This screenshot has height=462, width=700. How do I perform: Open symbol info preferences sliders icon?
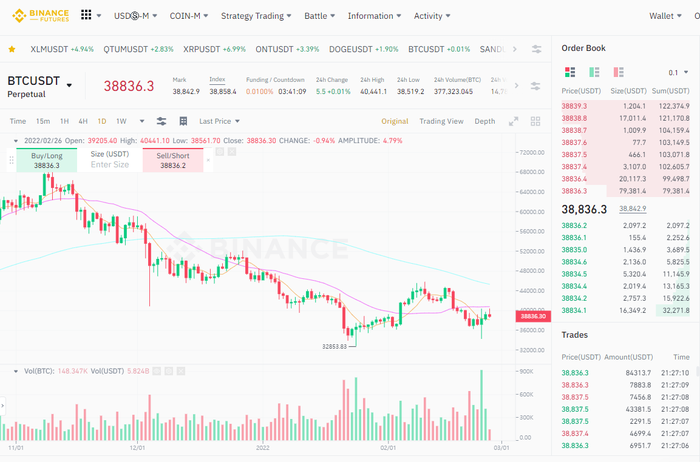point(535,86)
